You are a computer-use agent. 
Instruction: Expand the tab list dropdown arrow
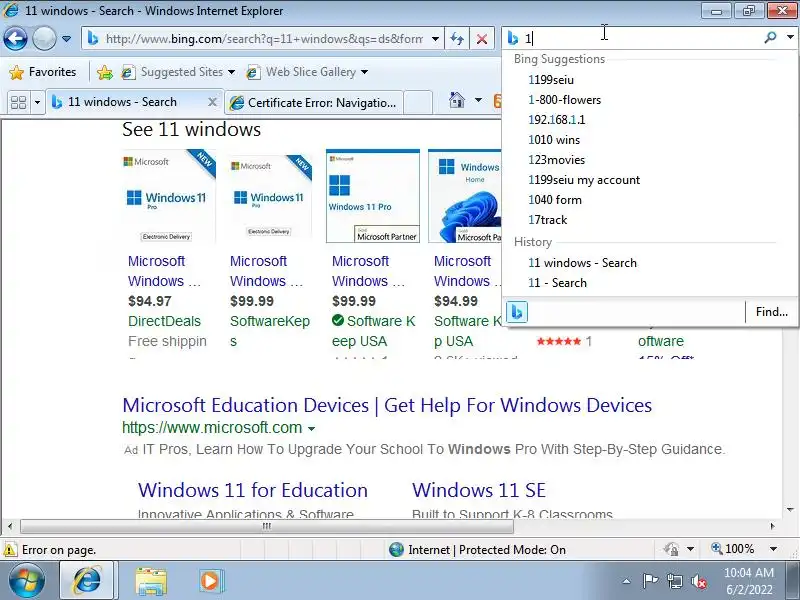[x=37, y=103]
